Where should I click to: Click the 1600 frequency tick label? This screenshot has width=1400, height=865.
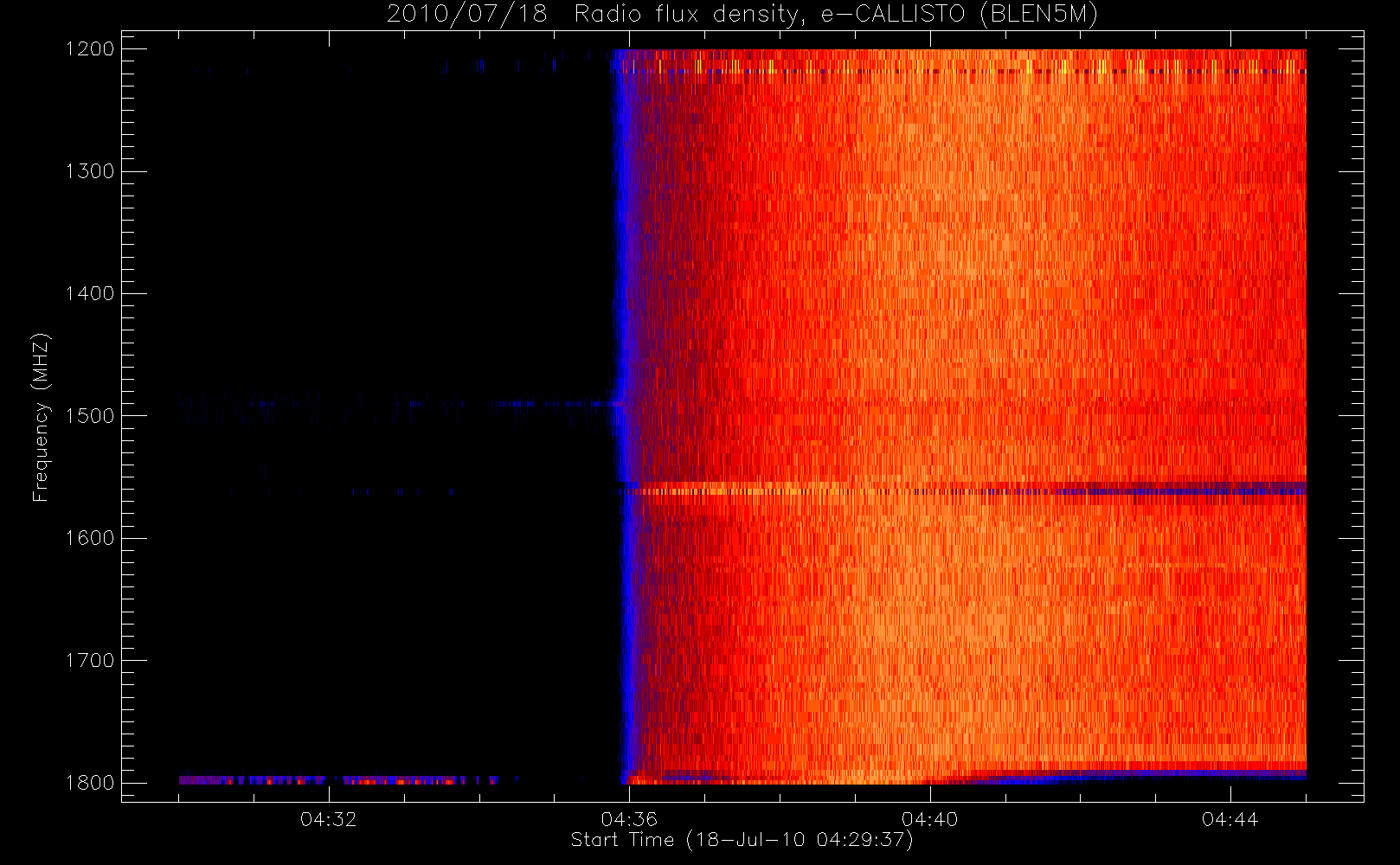tap(90, 538)
